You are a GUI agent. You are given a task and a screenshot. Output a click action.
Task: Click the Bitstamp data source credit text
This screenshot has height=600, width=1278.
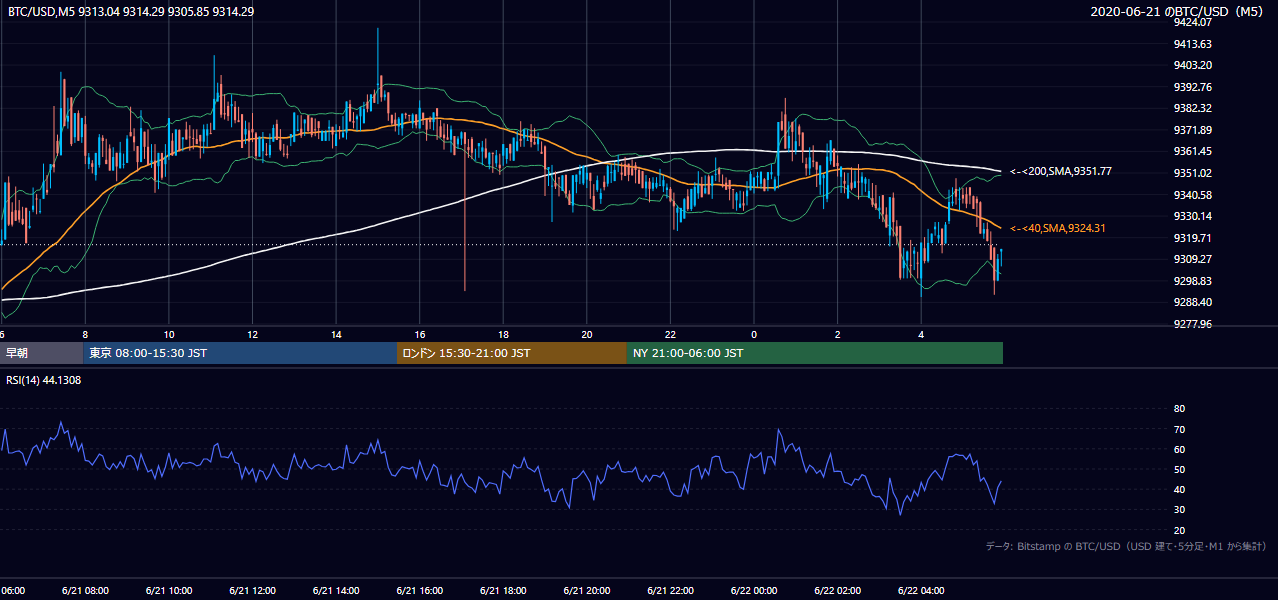click(1126, 546)
